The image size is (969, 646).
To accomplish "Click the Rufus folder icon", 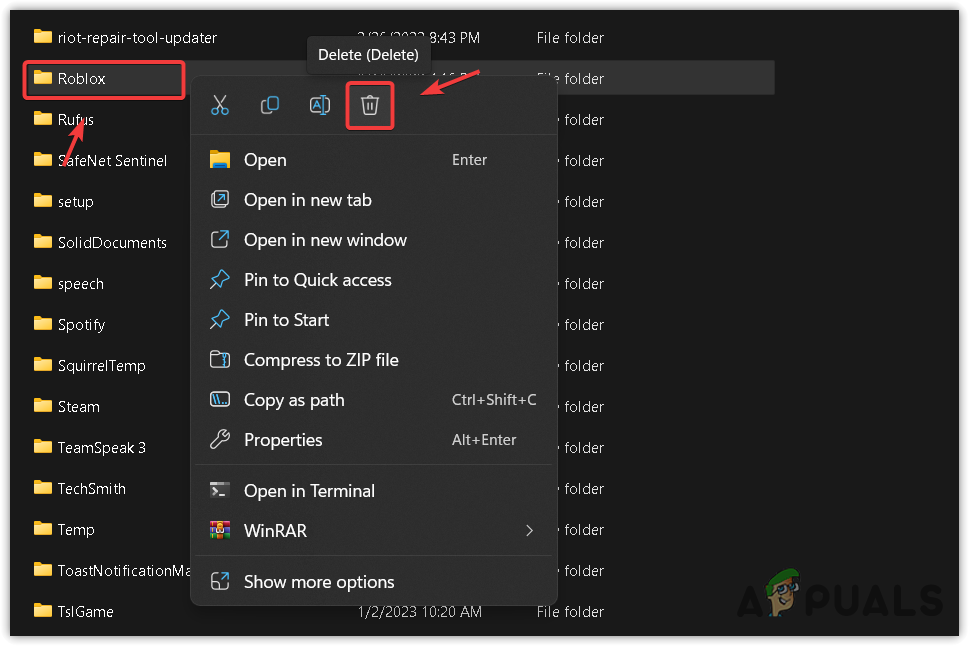I will tap(43, 119).
